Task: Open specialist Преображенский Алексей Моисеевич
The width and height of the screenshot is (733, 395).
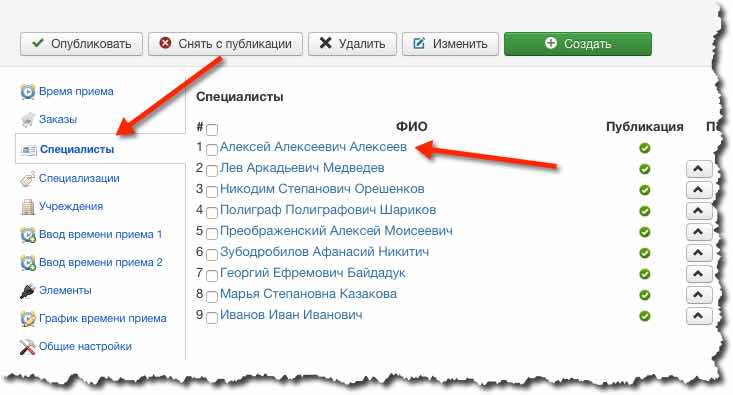Action: point(336,231)
